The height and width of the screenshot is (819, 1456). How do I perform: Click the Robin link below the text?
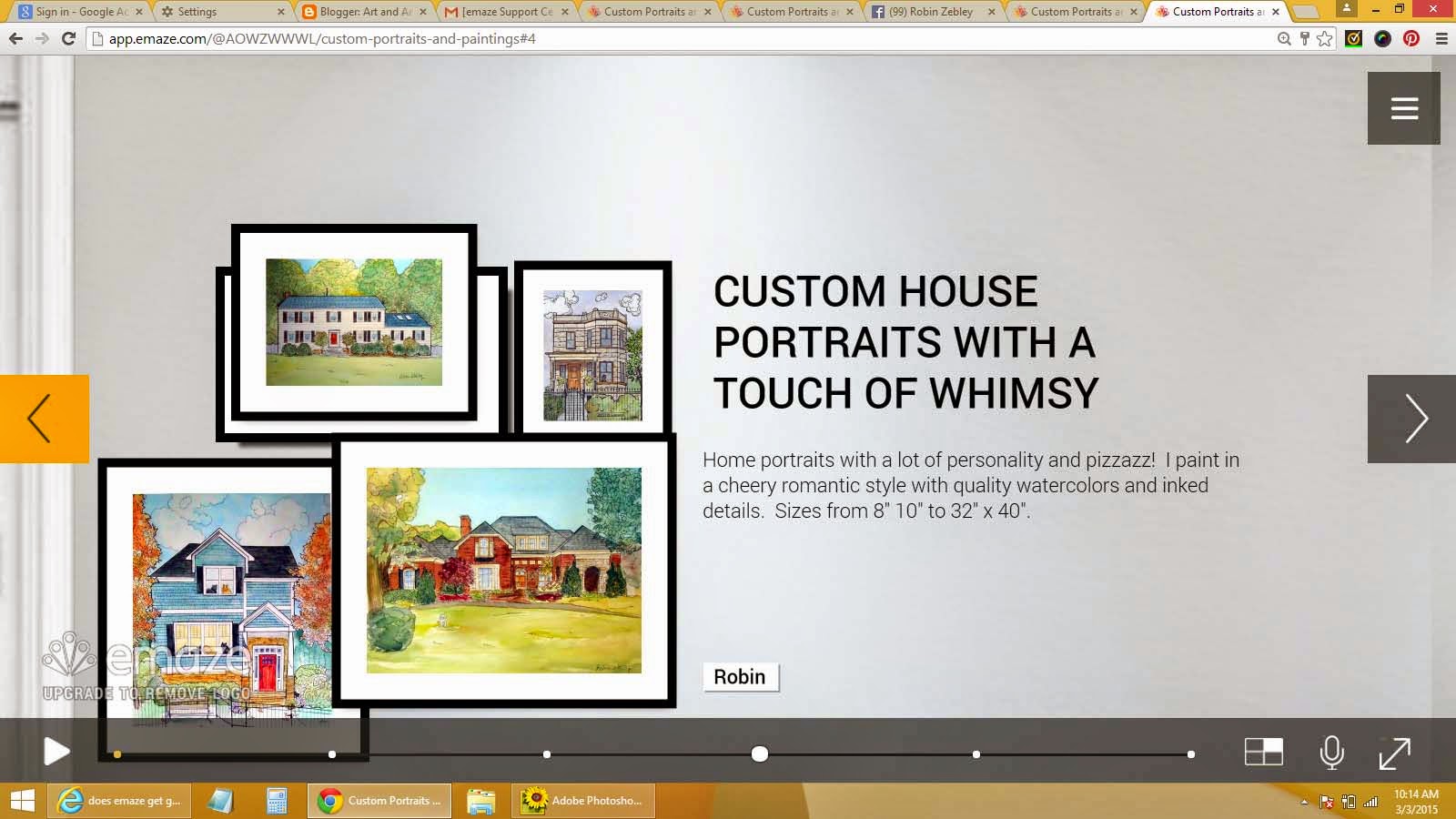739,676
